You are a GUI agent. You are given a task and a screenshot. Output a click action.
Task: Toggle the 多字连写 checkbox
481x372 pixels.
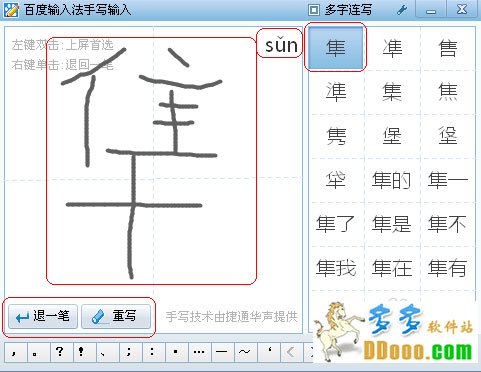(314, 10)
